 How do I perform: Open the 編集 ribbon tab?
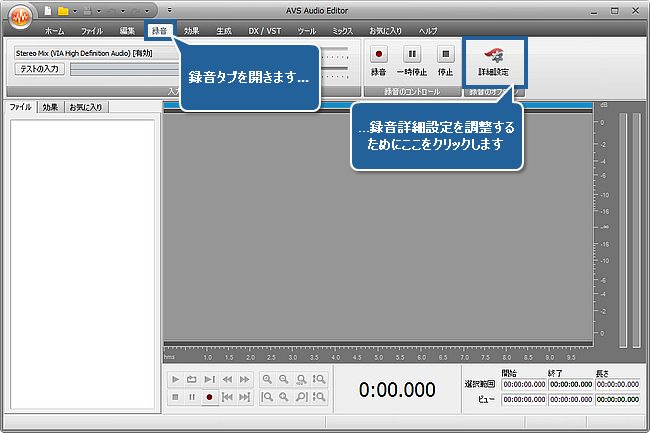[127, 31]
